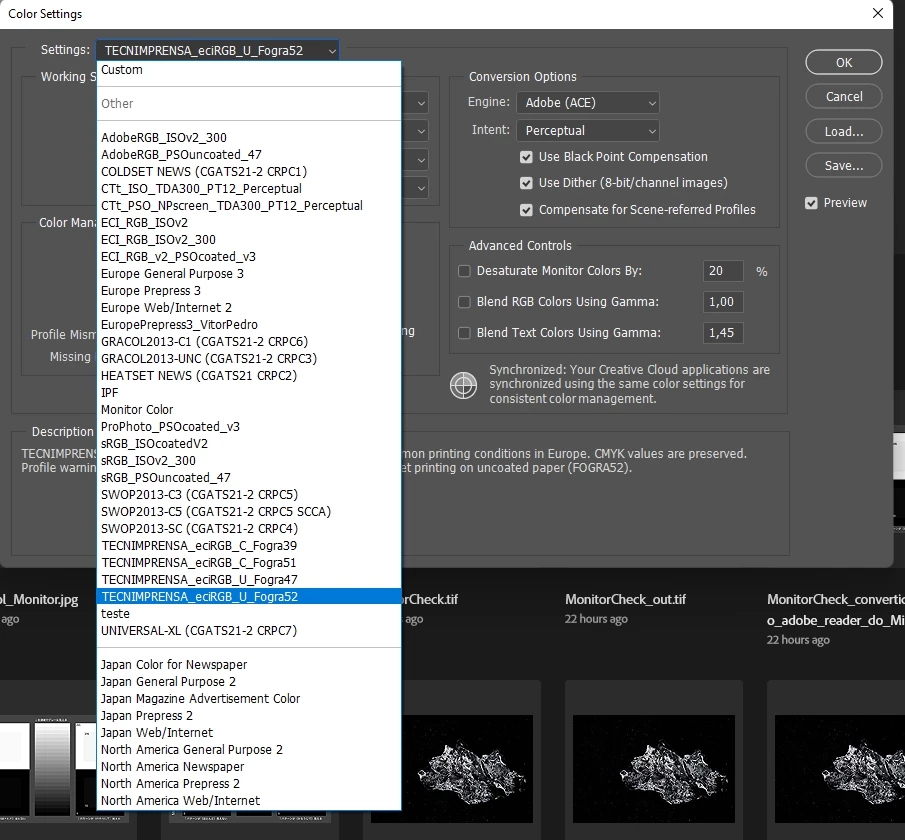
Task: Choose TECNIMPRENSA_eciRGB_U_Fogra47 preset
Action: coord(249,580)
